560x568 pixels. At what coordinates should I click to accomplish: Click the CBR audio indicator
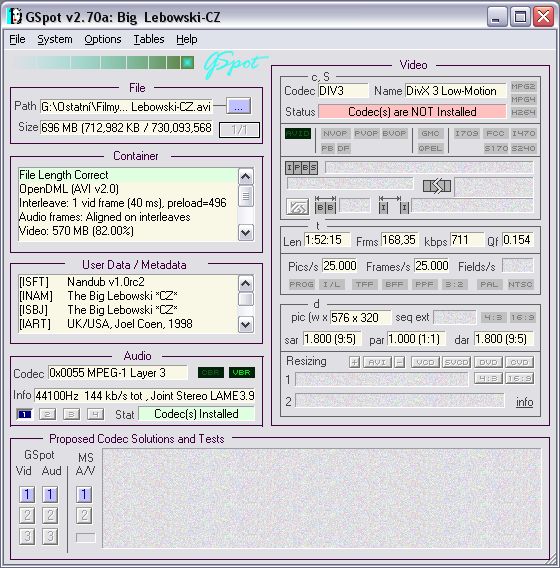pos(211,372)
